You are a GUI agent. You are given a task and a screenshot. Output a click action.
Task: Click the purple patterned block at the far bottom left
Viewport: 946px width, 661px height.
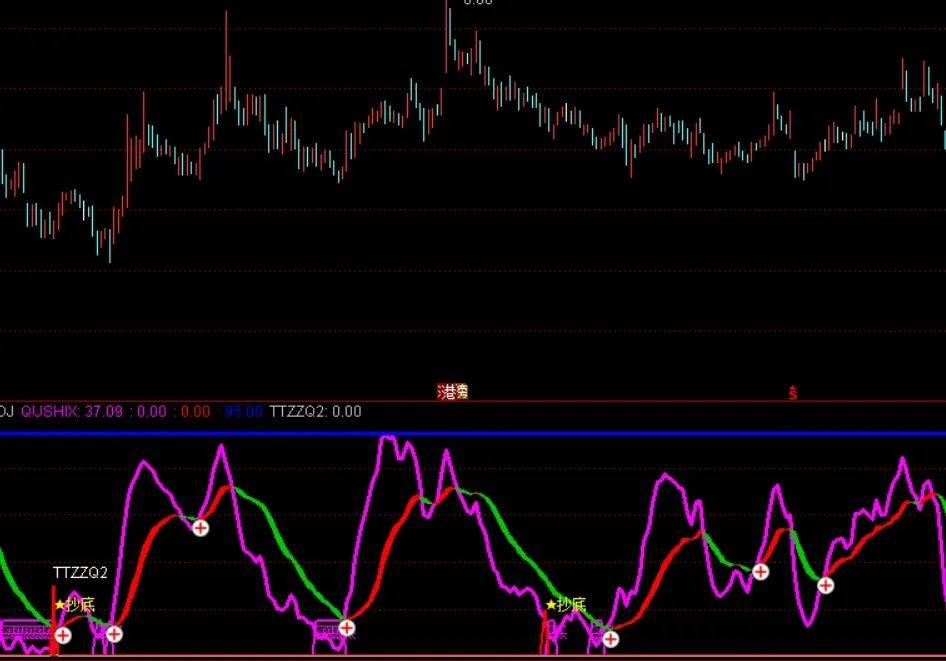(x=27, y=631)
